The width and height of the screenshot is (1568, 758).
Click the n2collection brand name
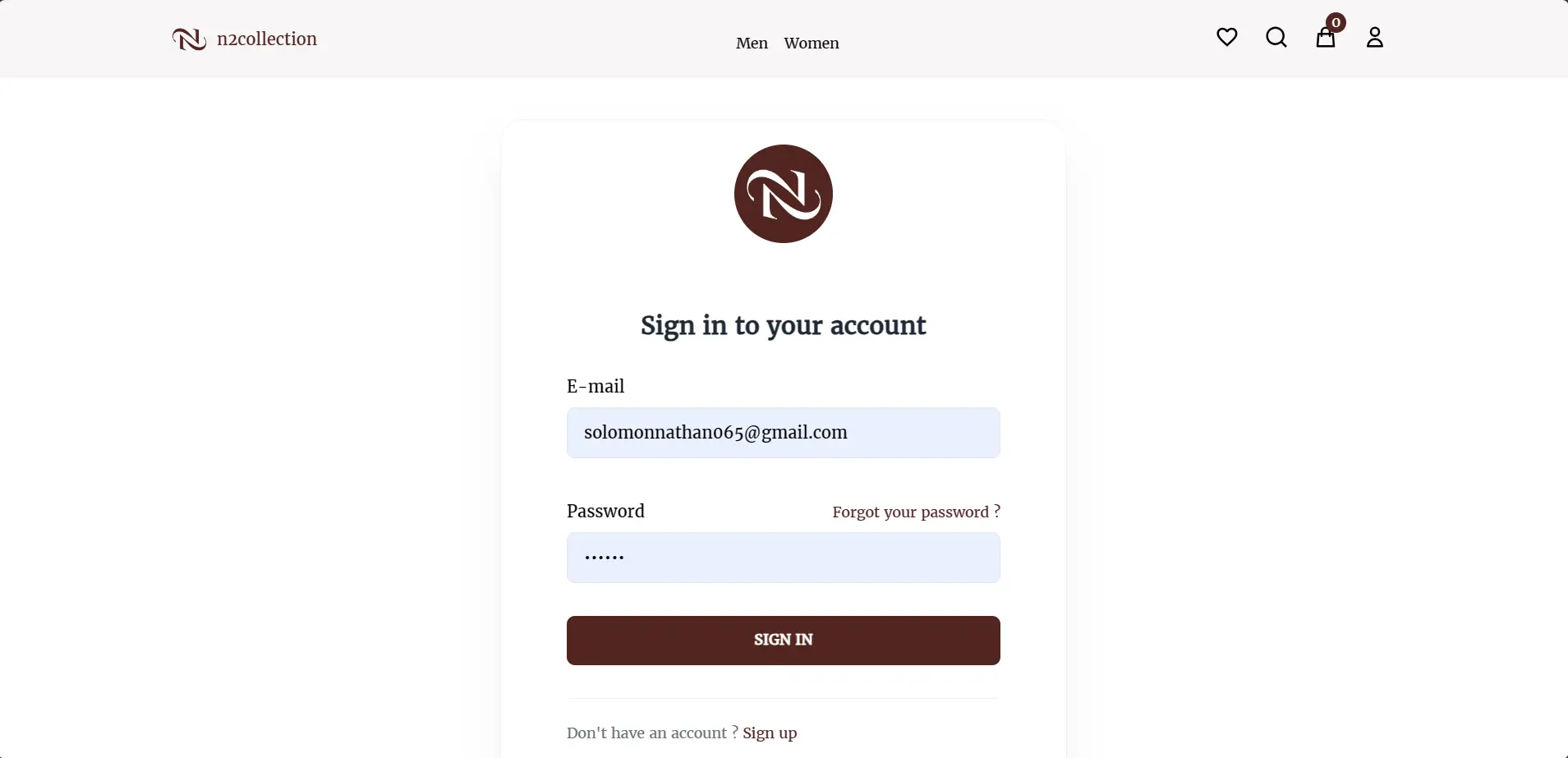[267, 39]
